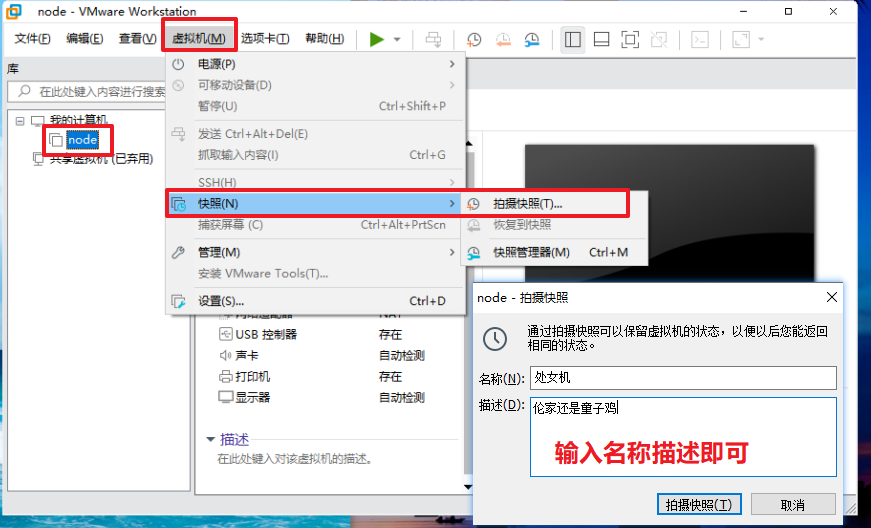Open the 选项卡(T) menu

(265, 38)
